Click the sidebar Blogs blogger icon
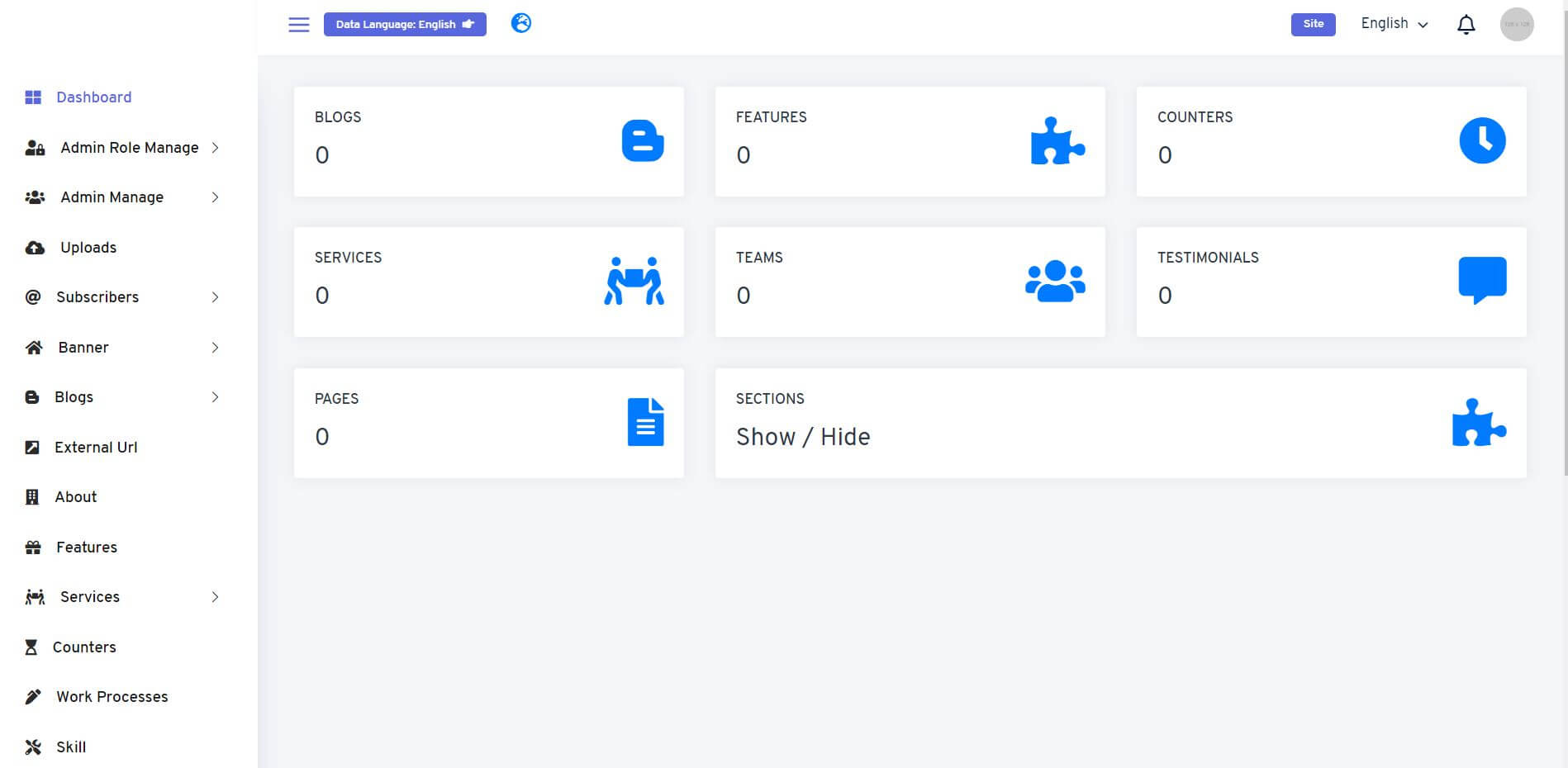The height and width of the screenshot is (768, 1568). pos(32,397)
